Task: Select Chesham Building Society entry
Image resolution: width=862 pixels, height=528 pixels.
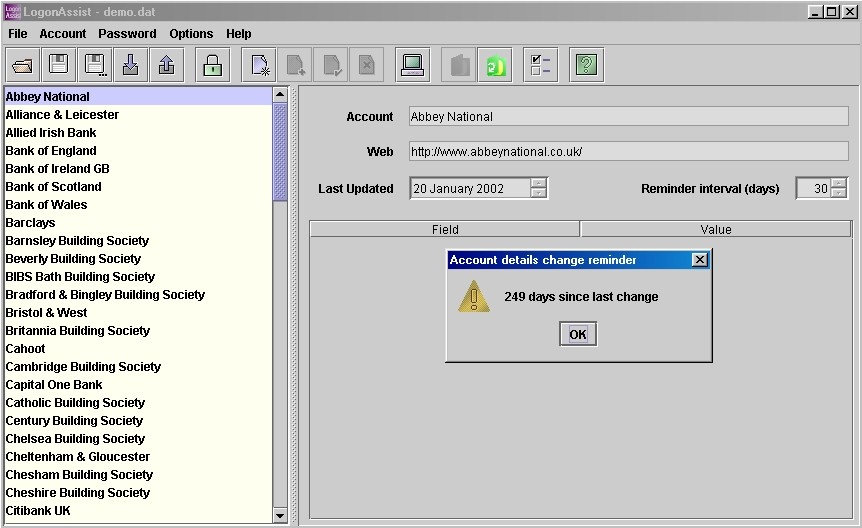Action: (139, 475)
